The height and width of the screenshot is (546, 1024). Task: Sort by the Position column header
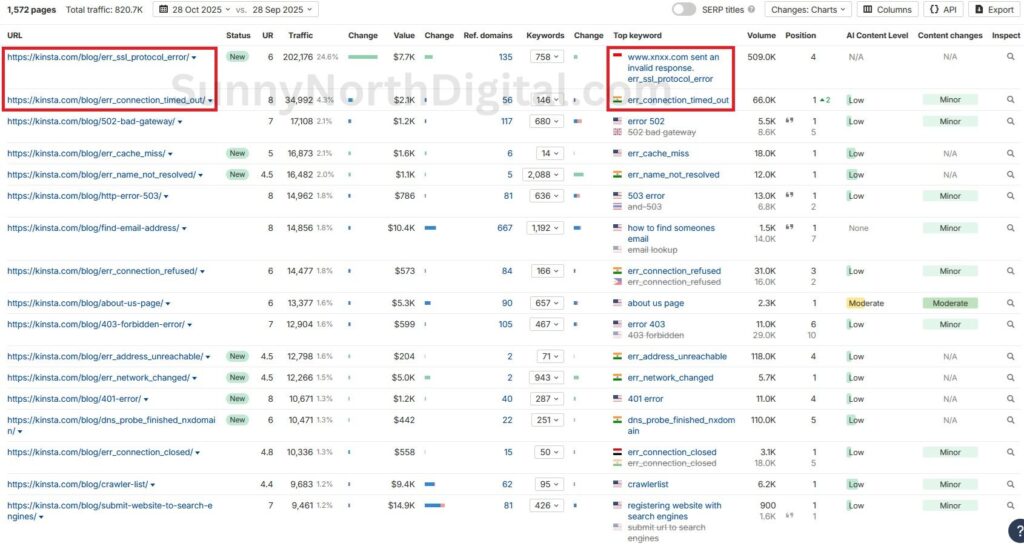[x=801, y=35]
